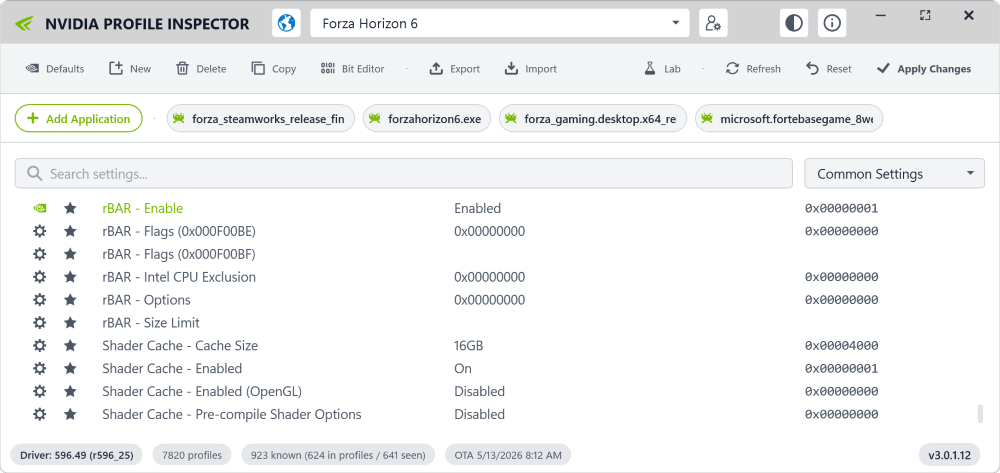Viewport: 1000px width, 473px height.
Task: Toggle star for Shader Cache - Cache Size
Action: pyautogui.click(x=70, y=346)
